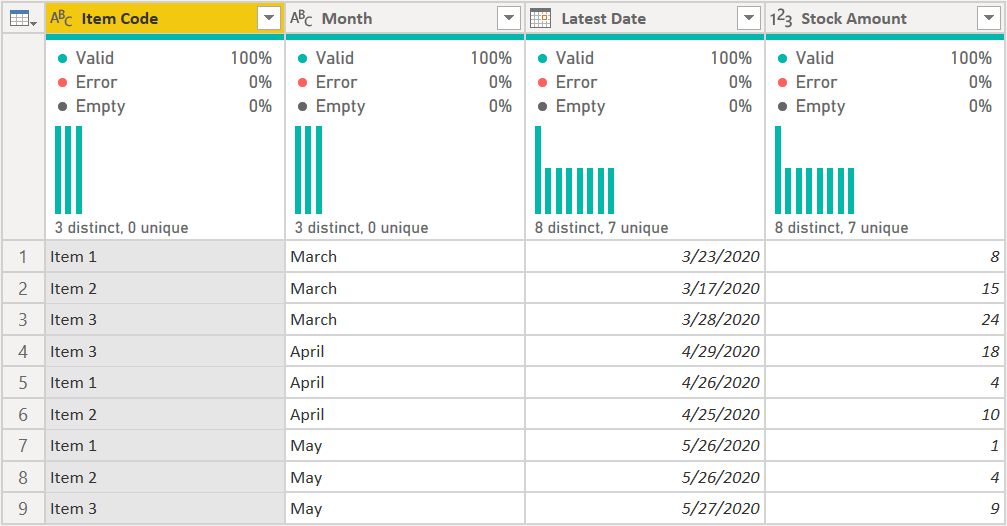Open the Stock Amount filter dropdown
Viewport: 1007px width, 526px height.
point(989,18)
